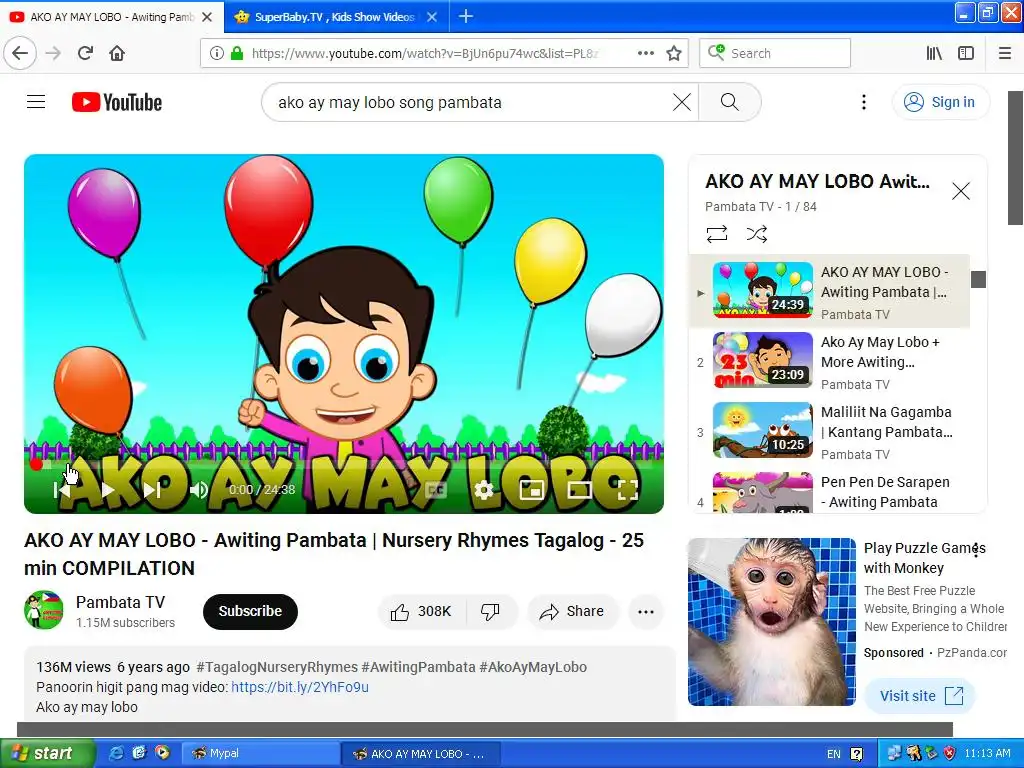Viewport: 1024px width, 768px height.
Task: Bookmark this page with the star icon
Action: pyautogui.click(x=674, y=53)
